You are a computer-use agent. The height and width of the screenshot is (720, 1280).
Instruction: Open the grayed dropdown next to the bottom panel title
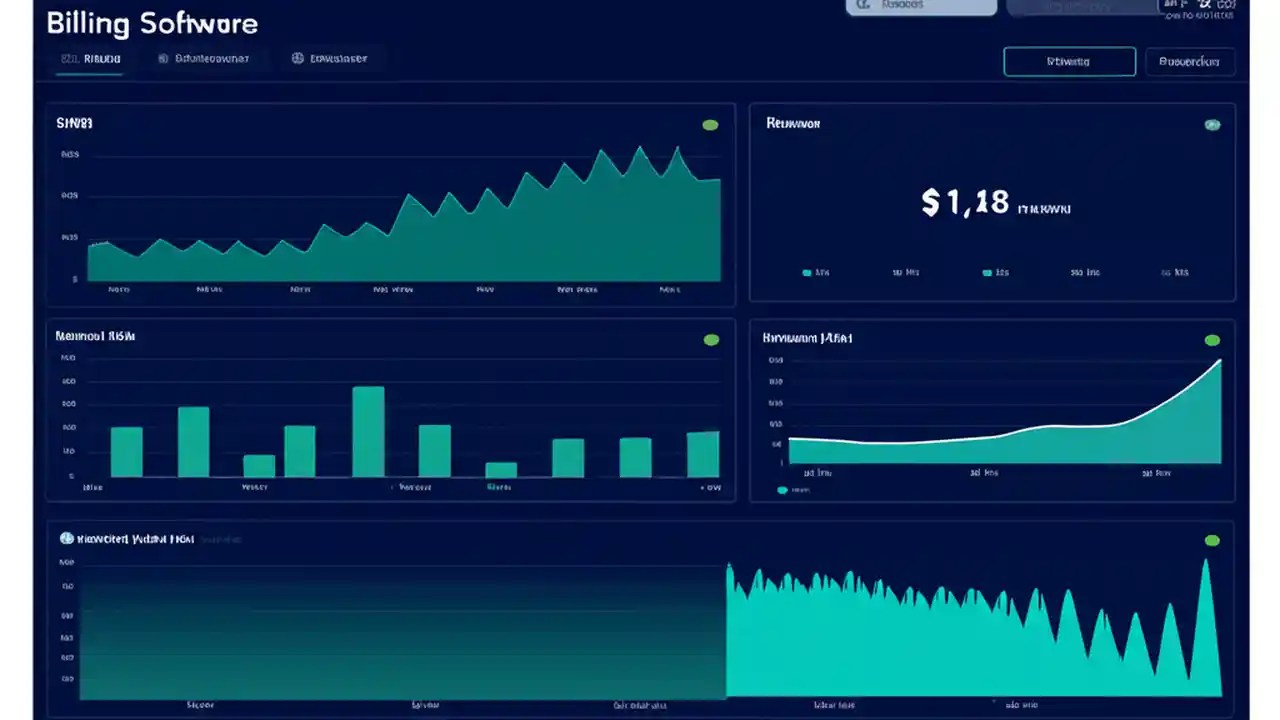(x=220, y=539)
